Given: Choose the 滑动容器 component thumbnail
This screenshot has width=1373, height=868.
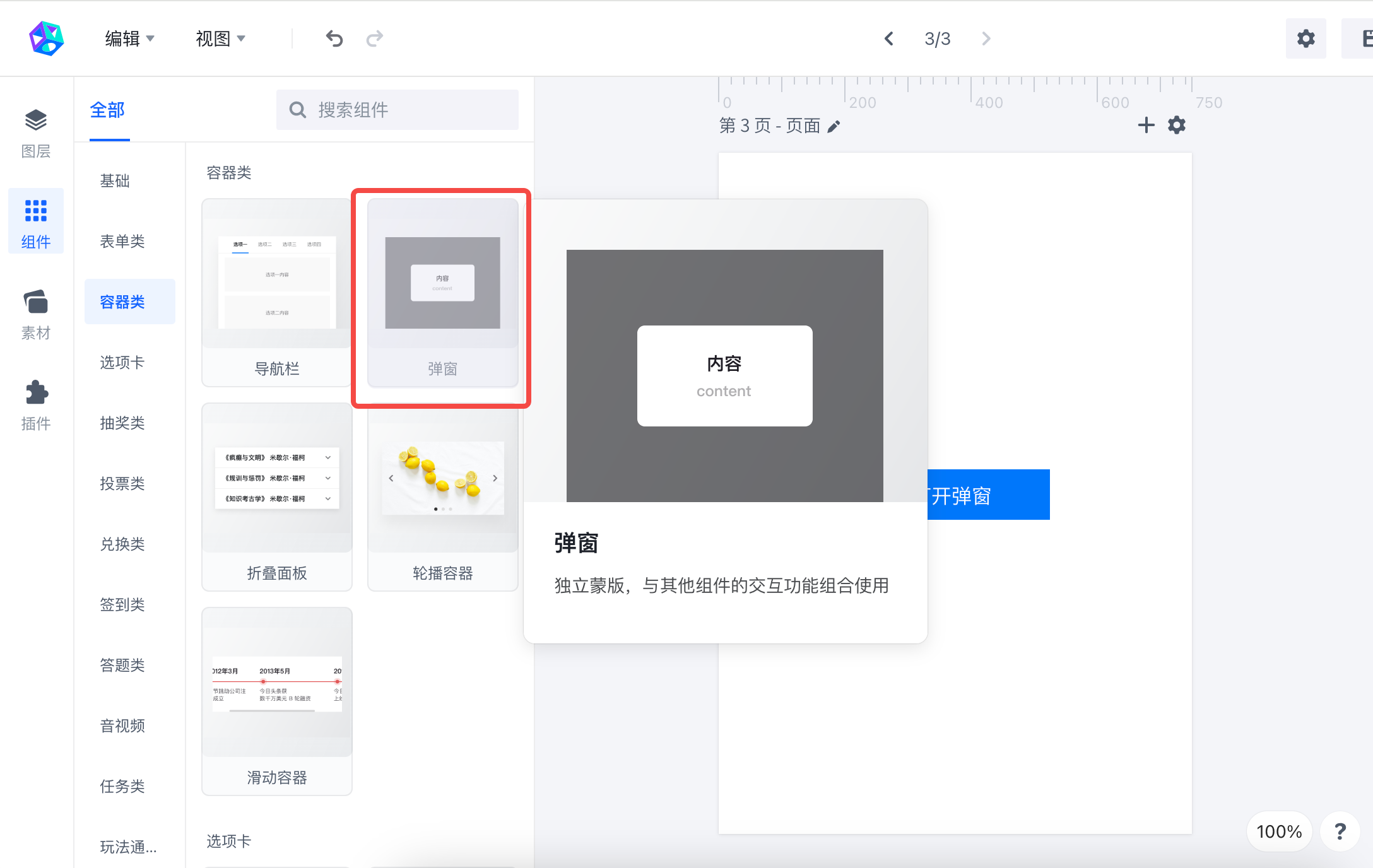Looking at the screenshot, I should [276, 701].
